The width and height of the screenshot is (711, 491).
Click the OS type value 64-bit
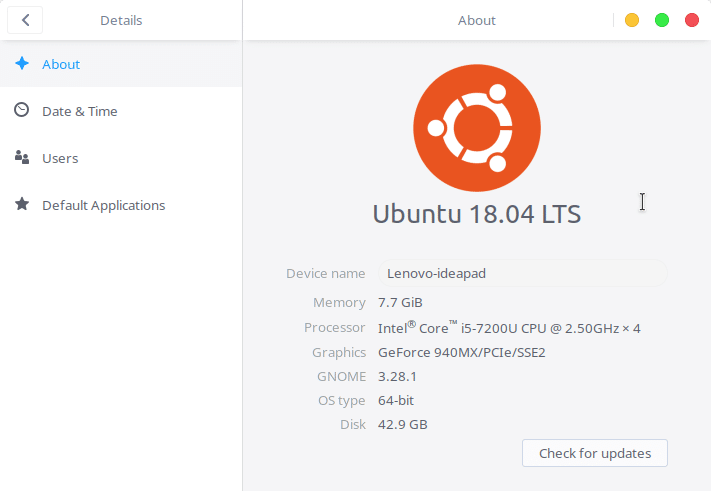396,400
